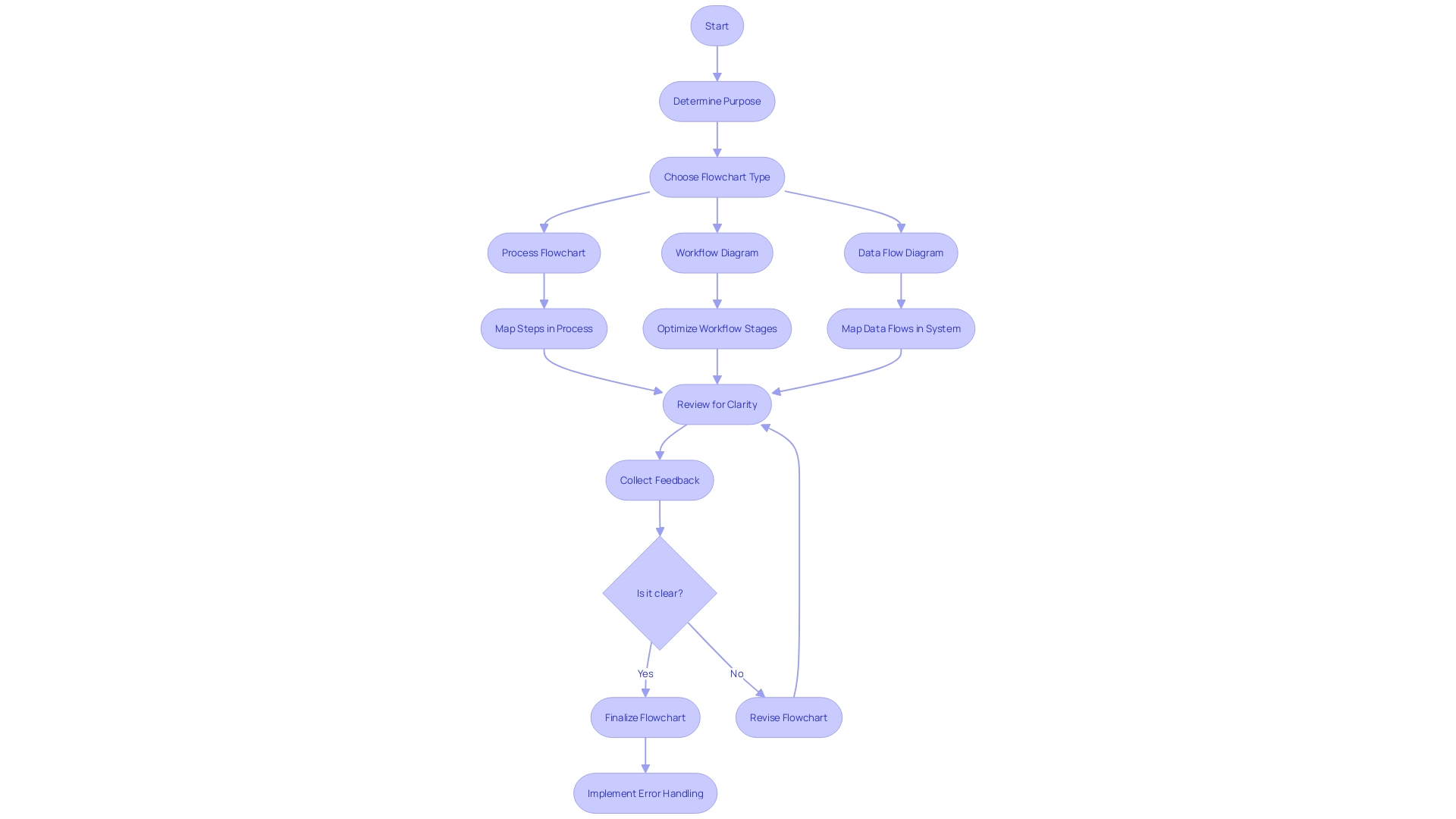Click the Collect Feedback process node
1456x819 pixels.
(659, 479)
